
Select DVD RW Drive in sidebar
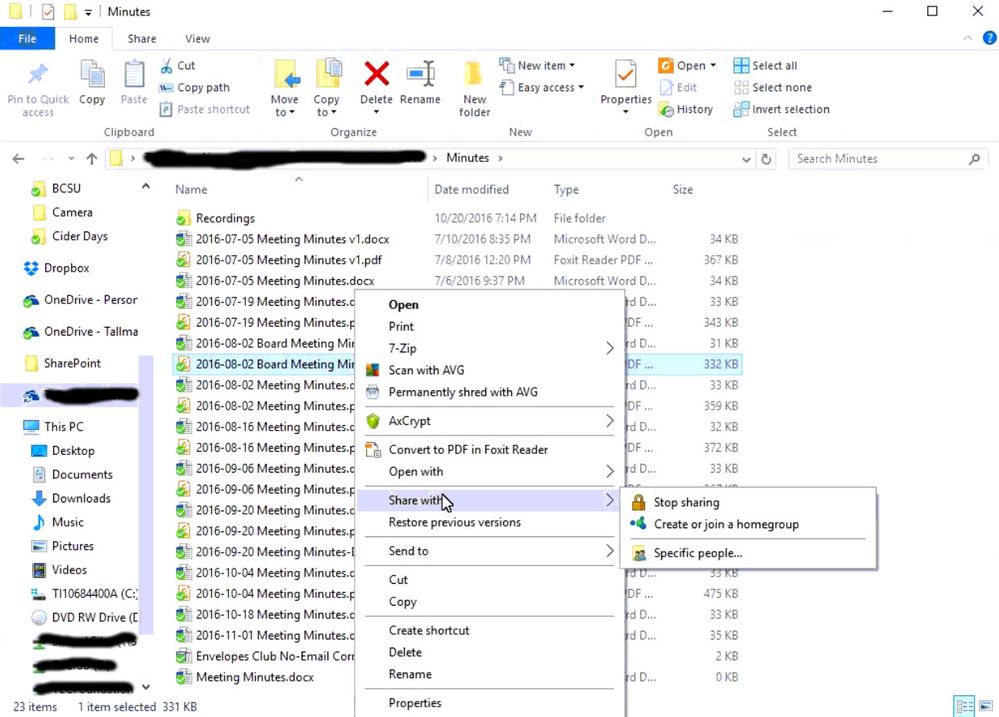85,618
